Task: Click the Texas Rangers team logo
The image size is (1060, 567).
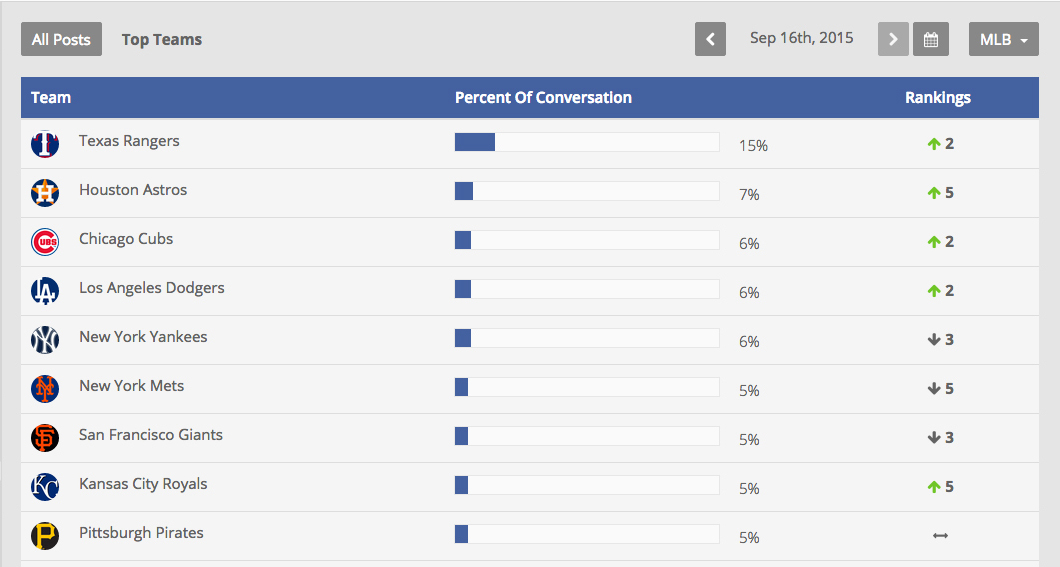Action: [45, 144]
